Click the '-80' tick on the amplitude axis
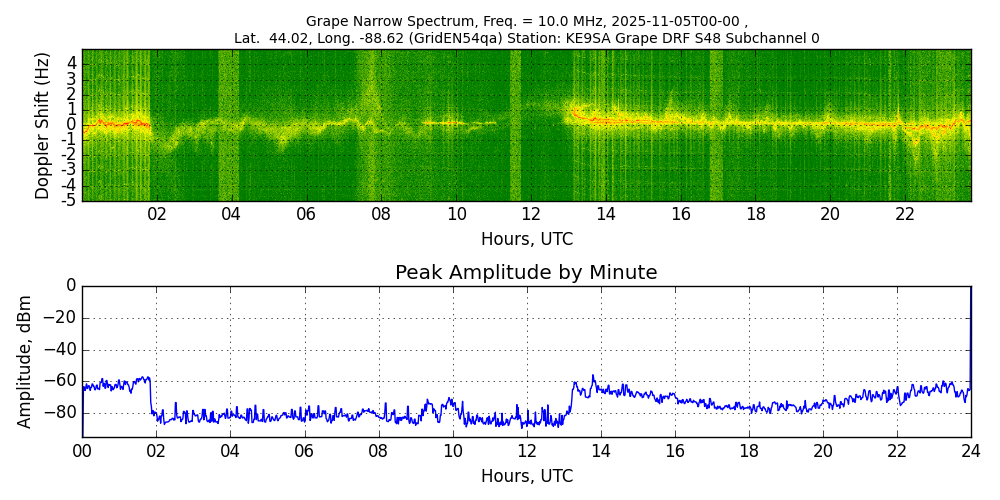Image resolution: width=1000 pixels, height=500 pixels. (62, 412)
